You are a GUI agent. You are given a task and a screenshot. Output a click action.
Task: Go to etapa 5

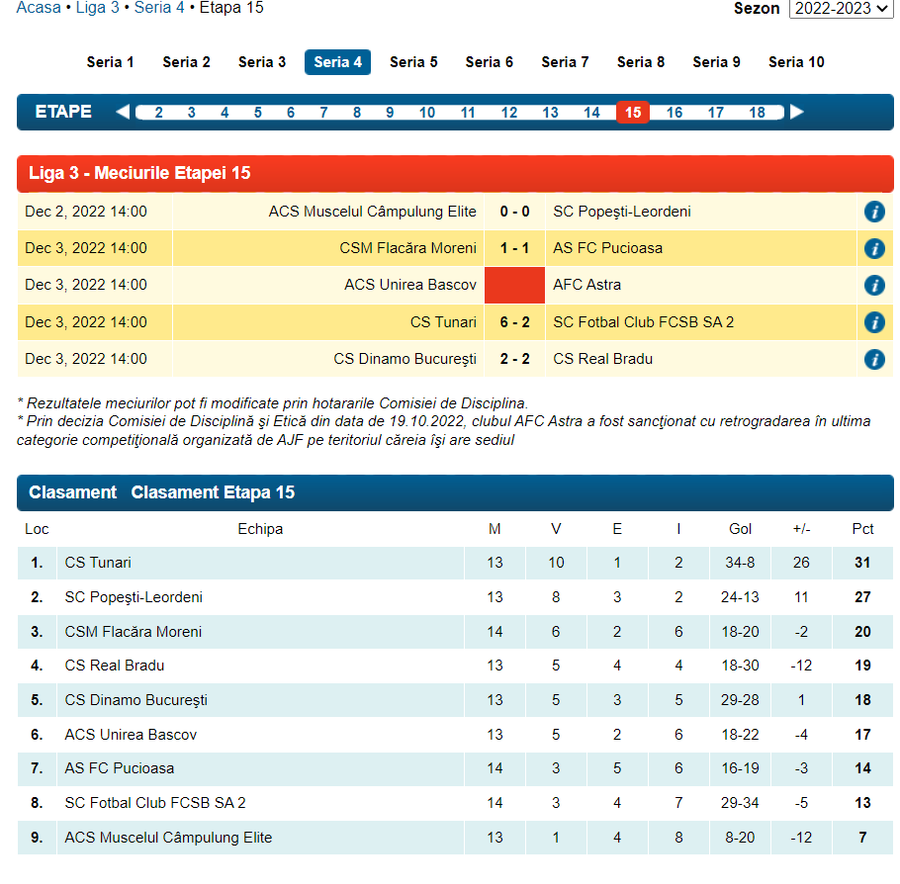click(x=258, y=113)
